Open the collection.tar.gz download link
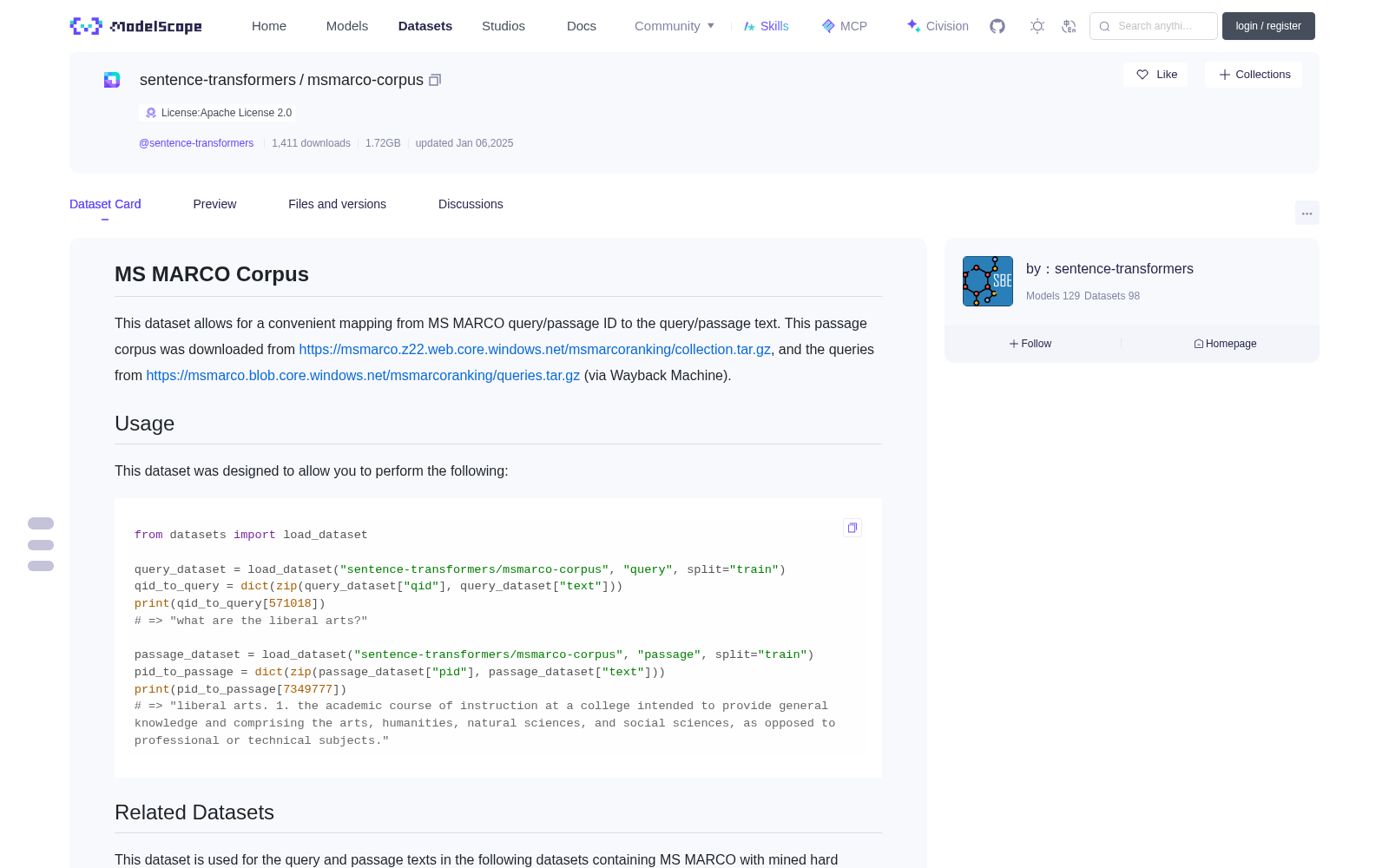Screen dimensions: 1389x868 point(535,349)
